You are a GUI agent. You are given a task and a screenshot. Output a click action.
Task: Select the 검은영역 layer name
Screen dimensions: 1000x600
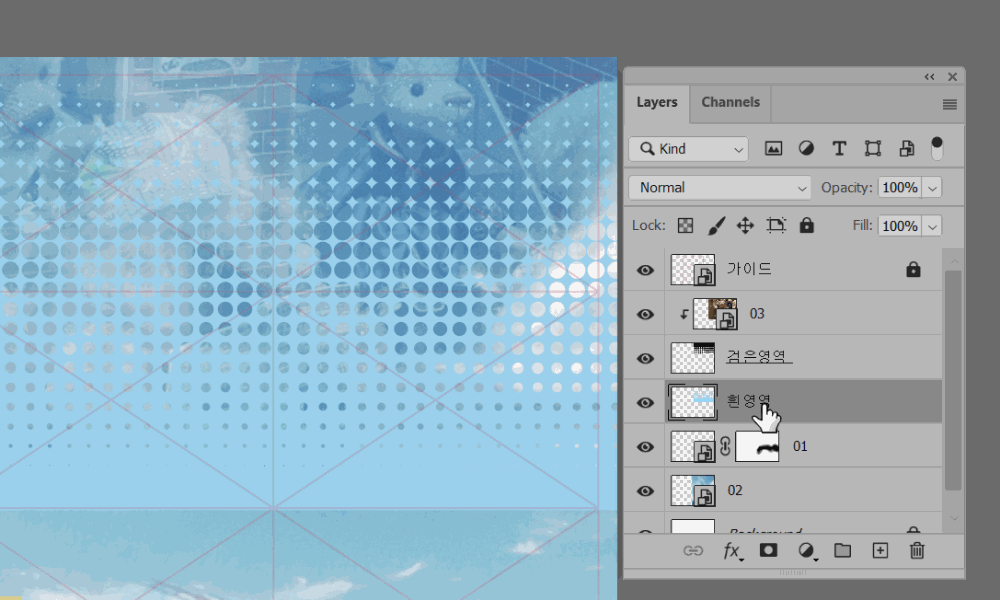click(x=757, y=356)
